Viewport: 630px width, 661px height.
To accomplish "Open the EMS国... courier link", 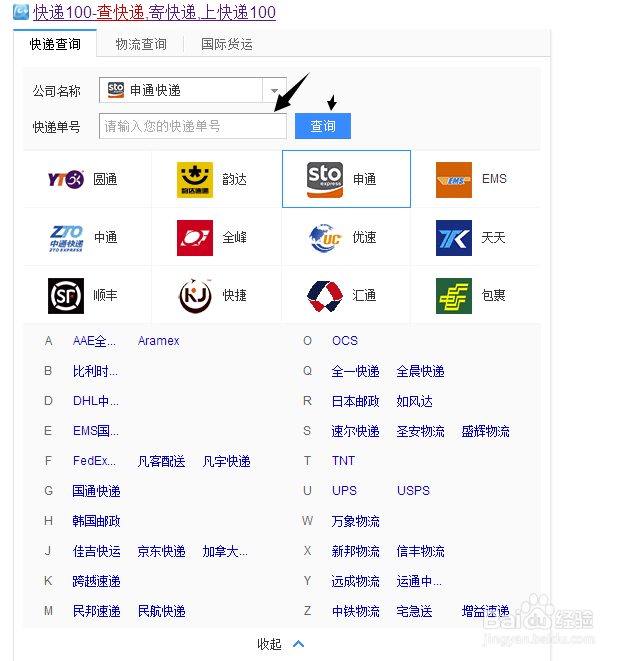I will point(96,431).
